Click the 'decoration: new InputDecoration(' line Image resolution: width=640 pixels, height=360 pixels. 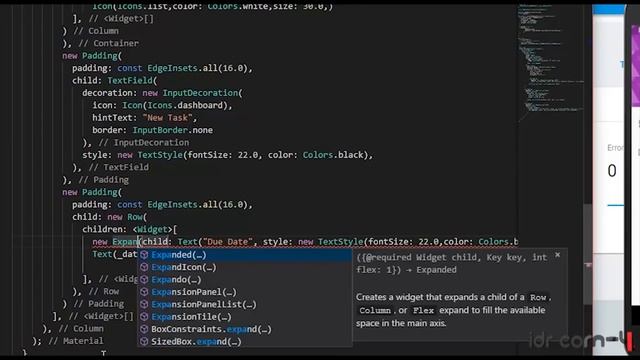pyautogui.click(x=162, y=93)
